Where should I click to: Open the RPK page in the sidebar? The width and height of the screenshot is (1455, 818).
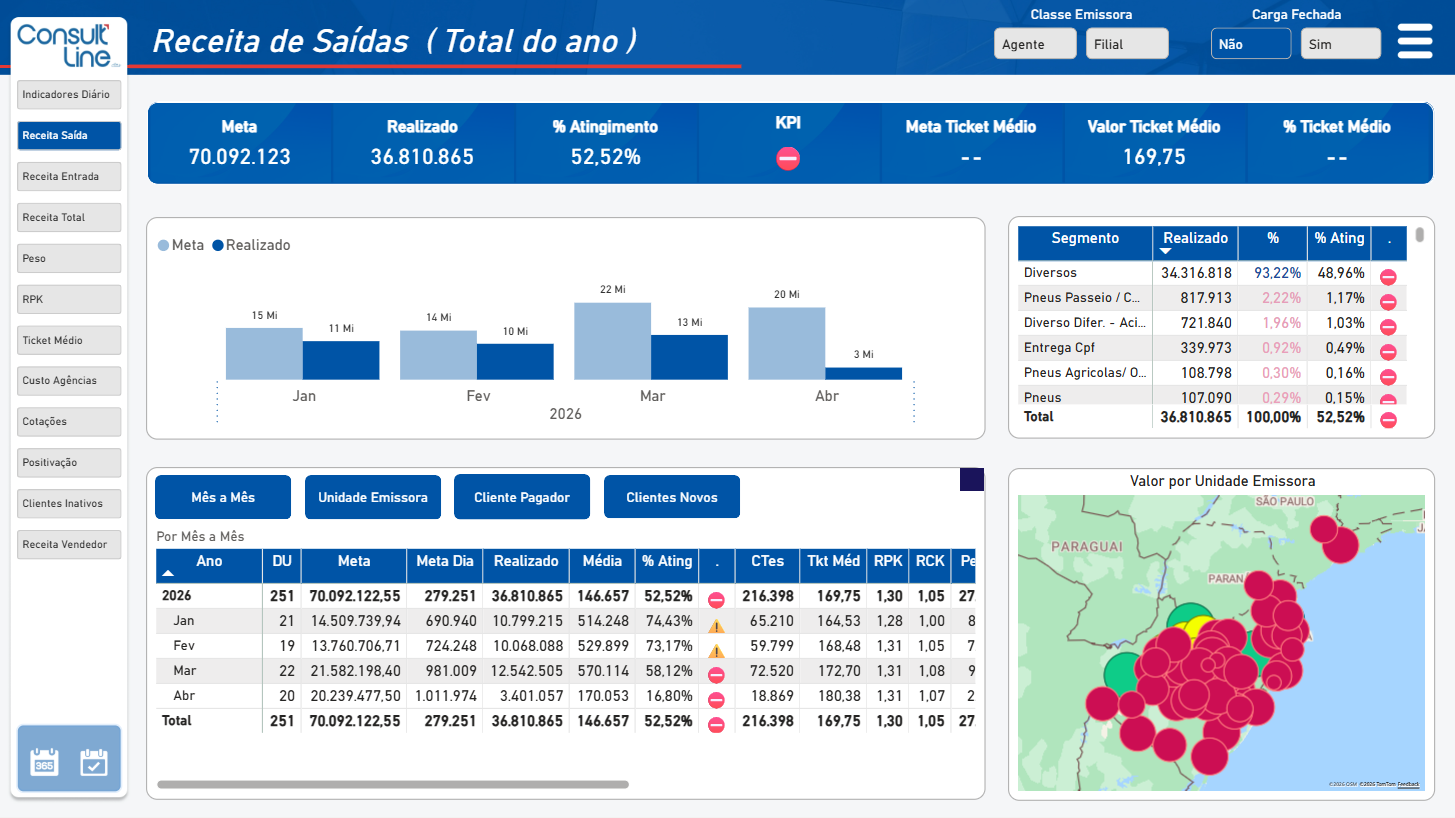tap(69, 299)
